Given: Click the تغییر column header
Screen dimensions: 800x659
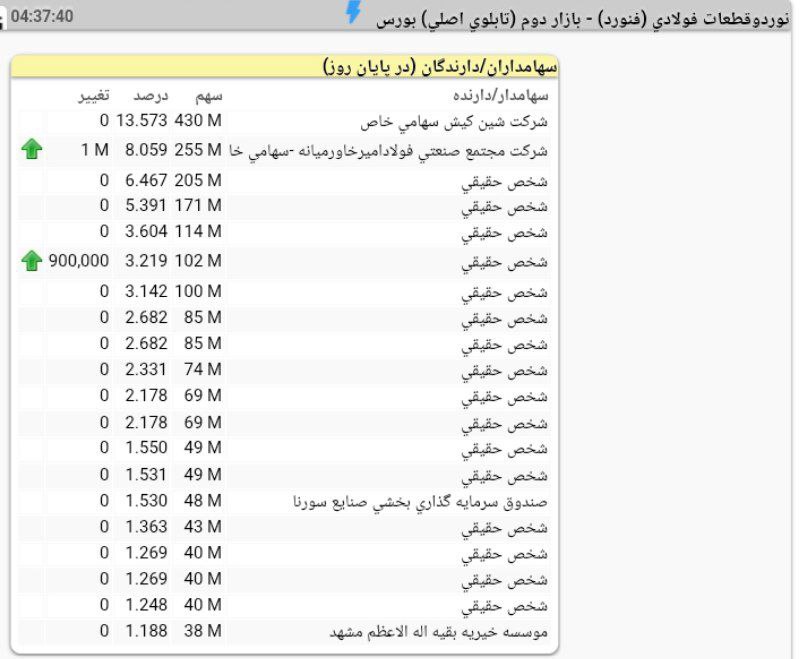Looking at the screenshot, I should (95, 96).
